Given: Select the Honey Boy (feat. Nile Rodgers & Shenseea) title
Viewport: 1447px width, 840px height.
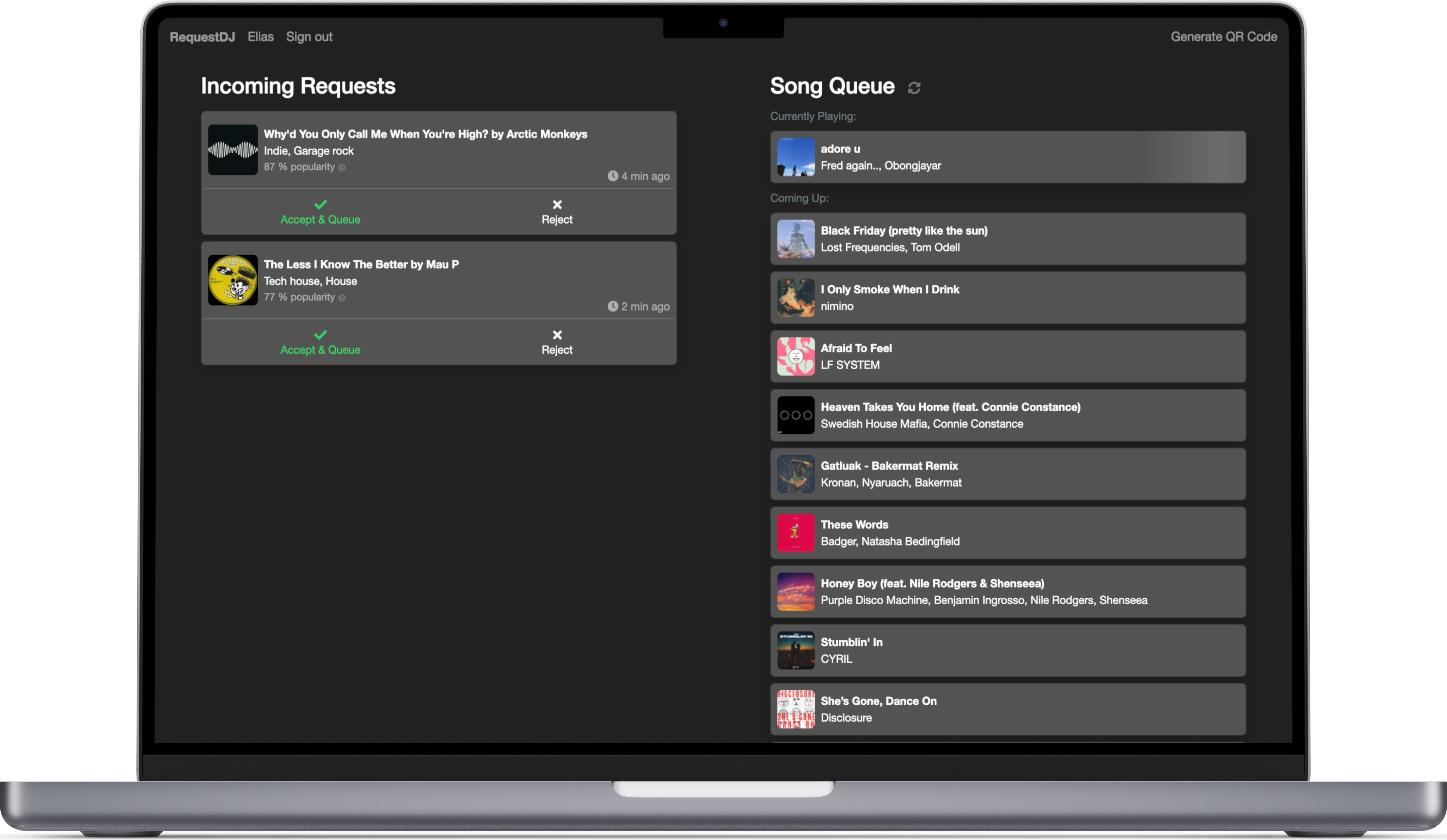Looking at the screenshot, I should tap(932, 583).
